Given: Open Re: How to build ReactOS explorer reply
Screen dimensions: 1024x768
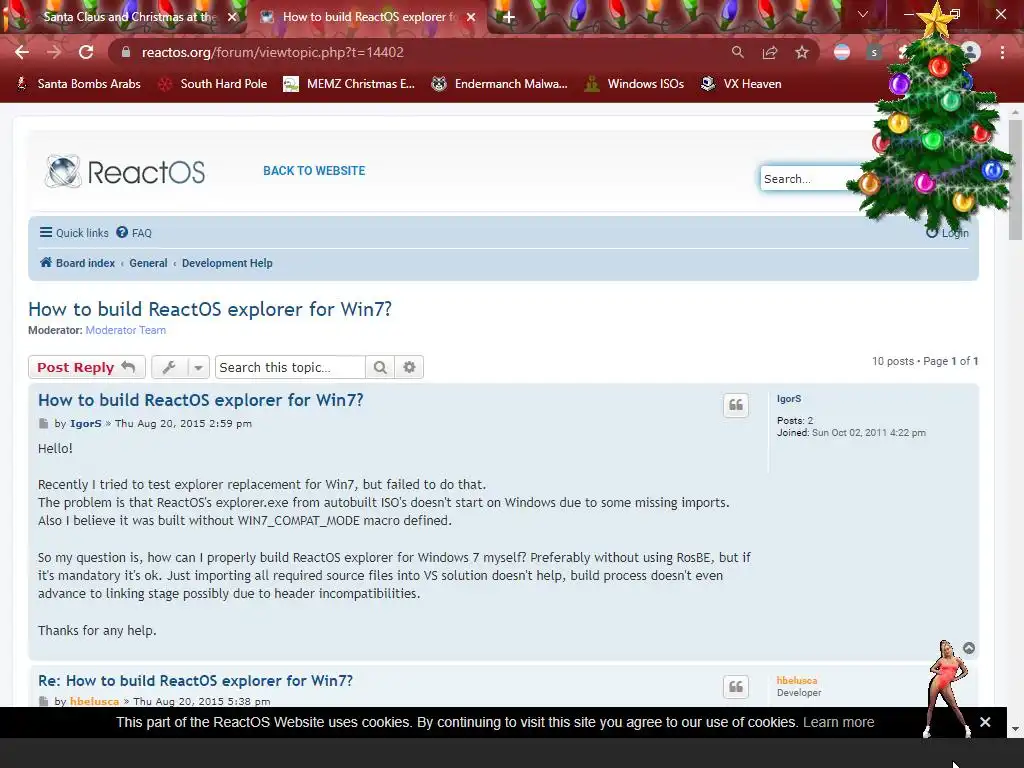Looking at the screenshot, I should tap(195, 680).
